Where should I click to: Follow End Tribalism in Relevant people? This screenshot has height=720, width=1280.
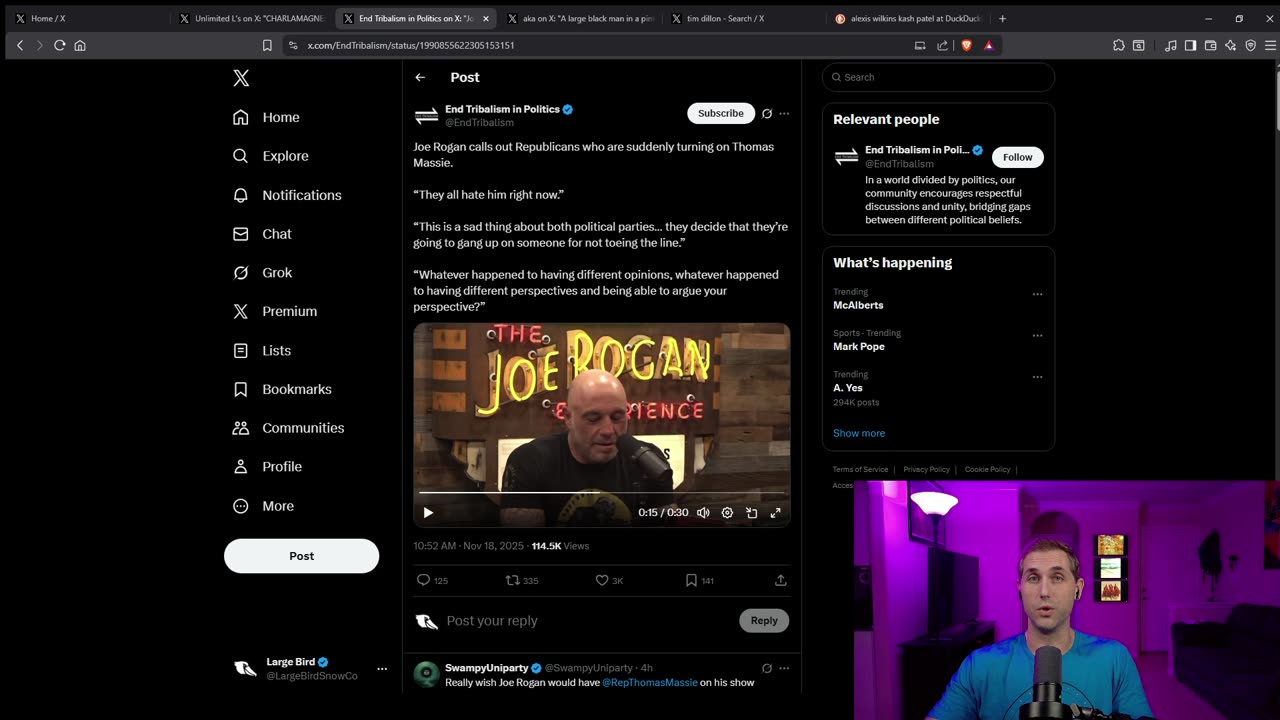pos(1017,157)
